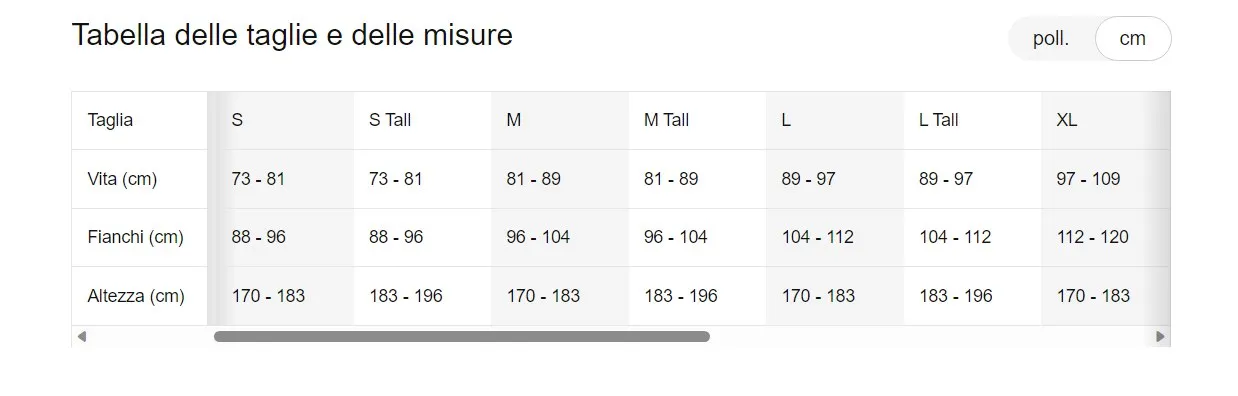Click the M Tall column header
This screenshot has height=396, width=1238.
coord(667,120)
